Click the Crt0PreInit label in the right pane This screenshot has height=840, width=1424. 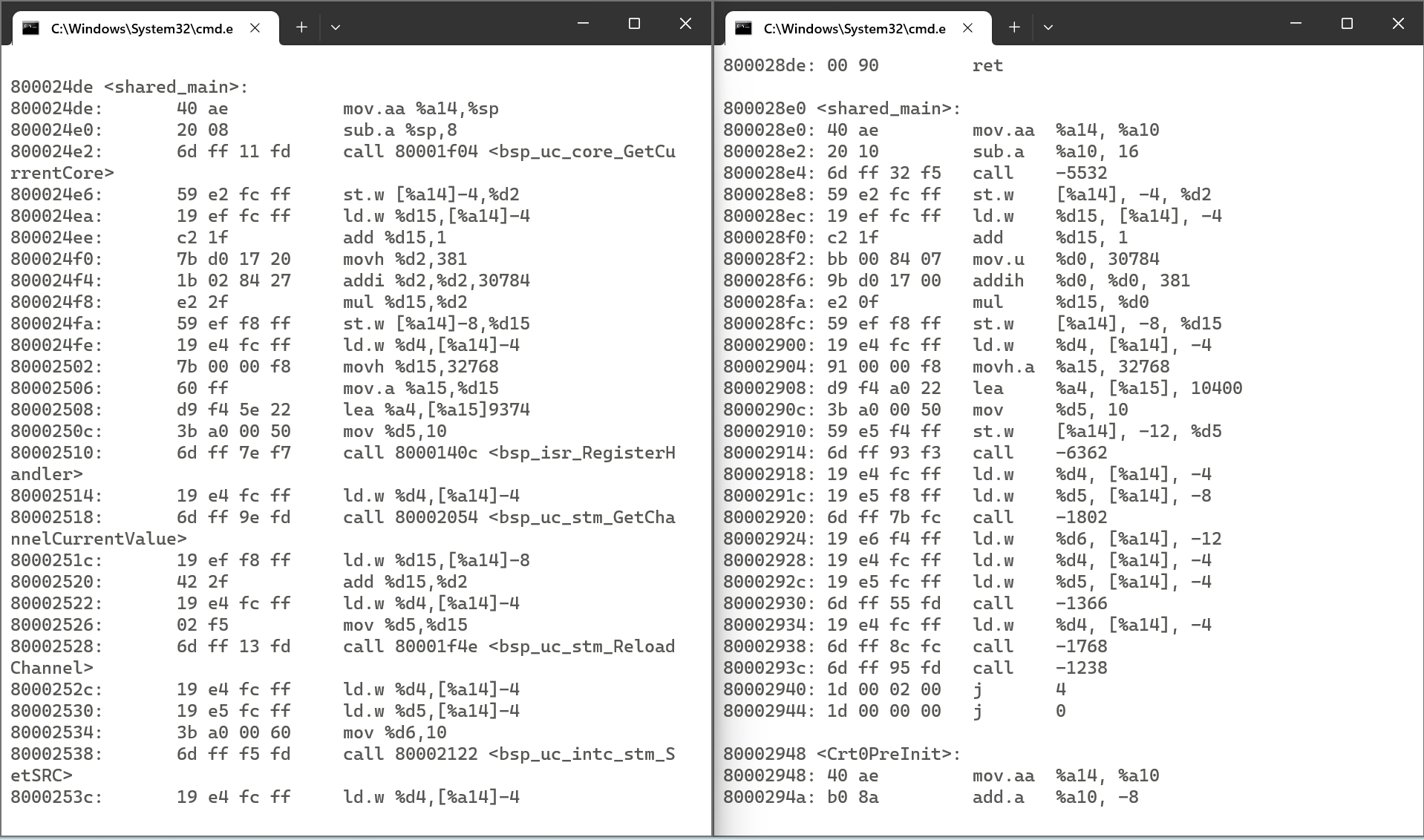(x=842, y=753)
